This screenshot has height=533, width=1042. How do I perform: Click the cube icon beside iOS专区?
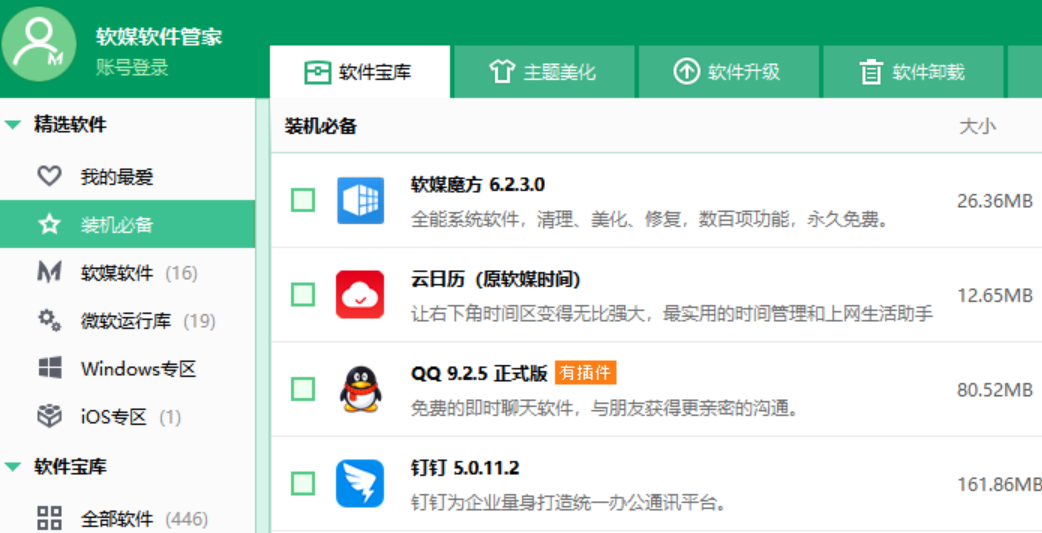click(x=49, y=416)
